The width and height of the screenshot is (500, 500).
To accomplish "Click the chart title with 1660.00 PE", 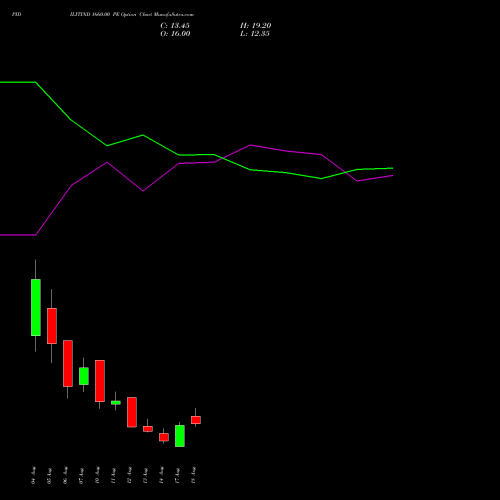I will (132, 15).
